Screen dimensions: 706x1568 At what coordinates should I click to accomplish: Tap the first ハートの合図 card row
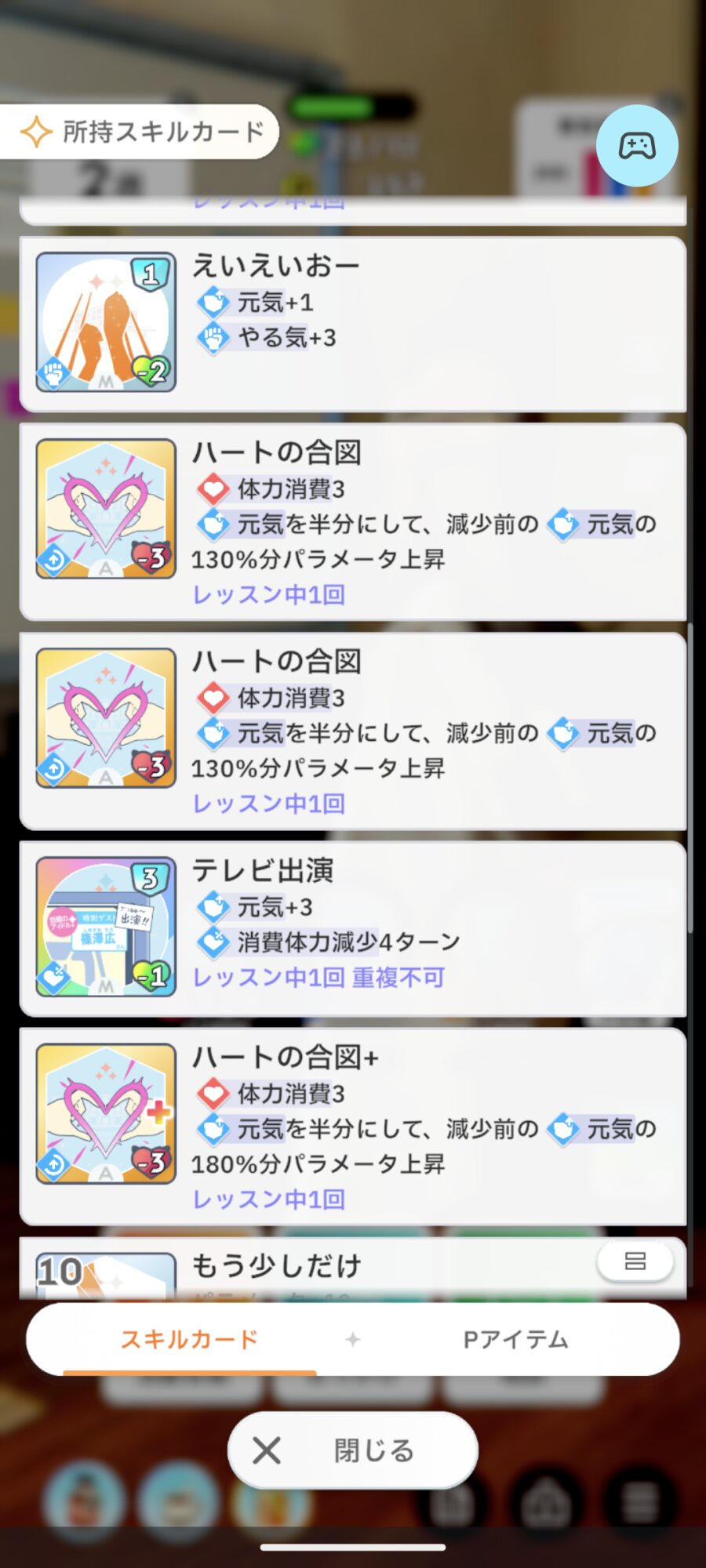pos(353,522)
